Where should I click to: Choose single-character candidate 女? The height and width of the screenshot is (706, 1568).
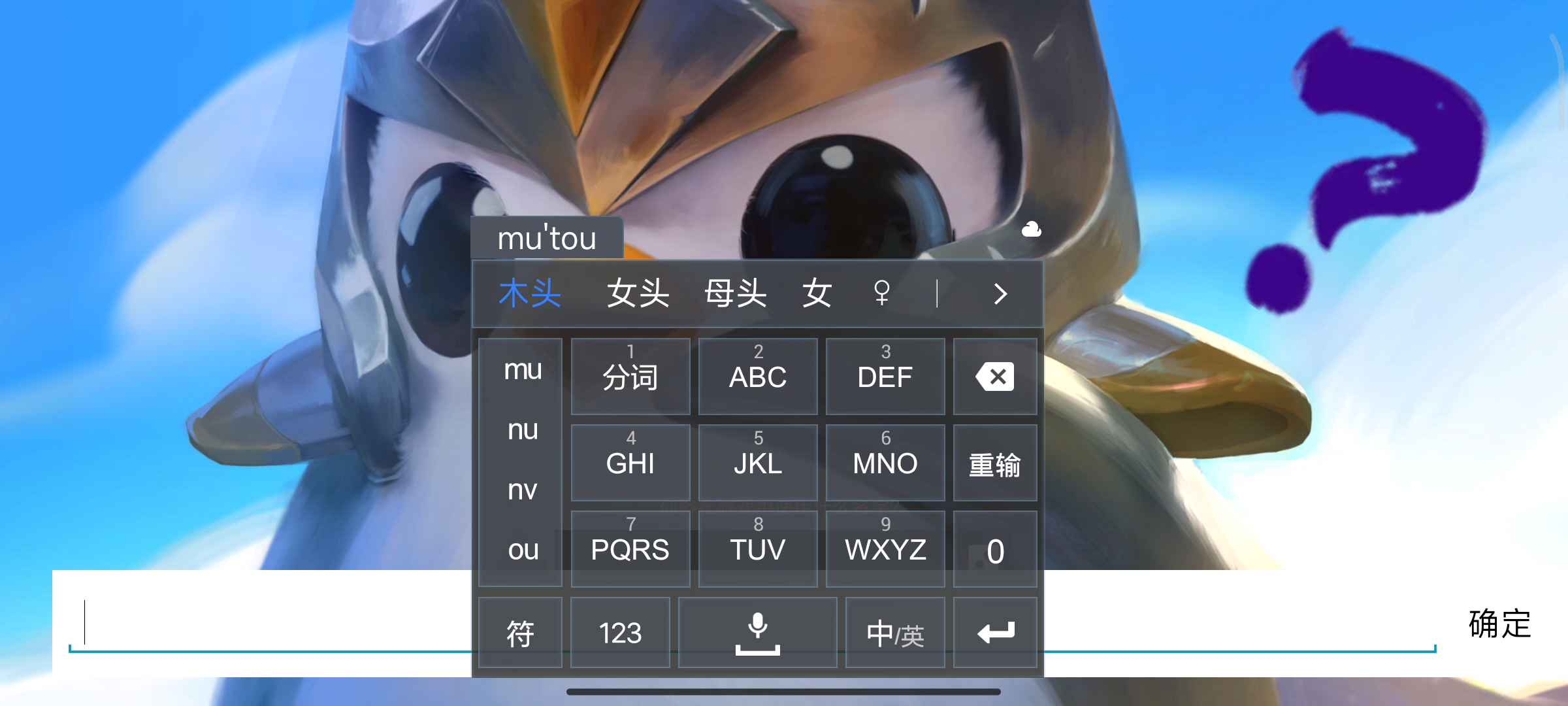[817, 293]
